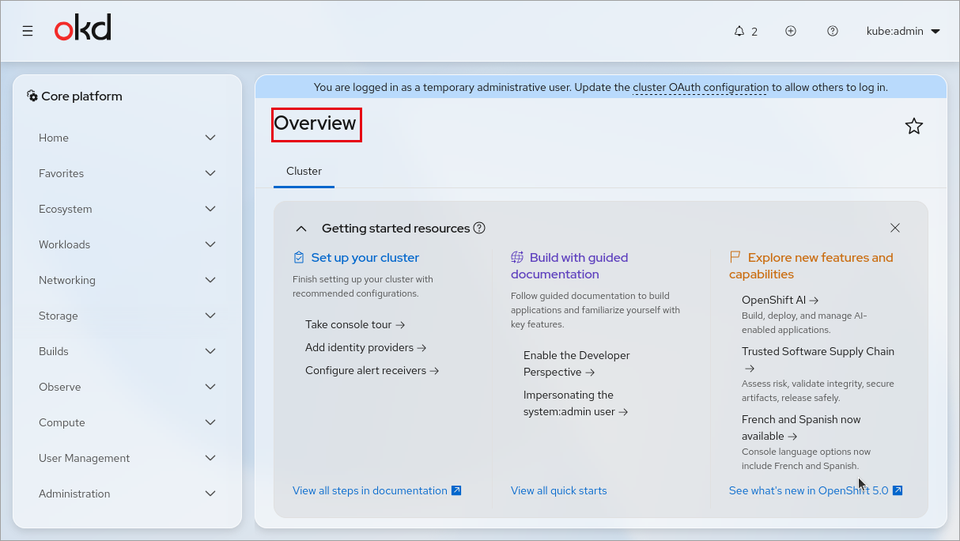Click help icon next to Getting started resources

(x=479, y=228)
